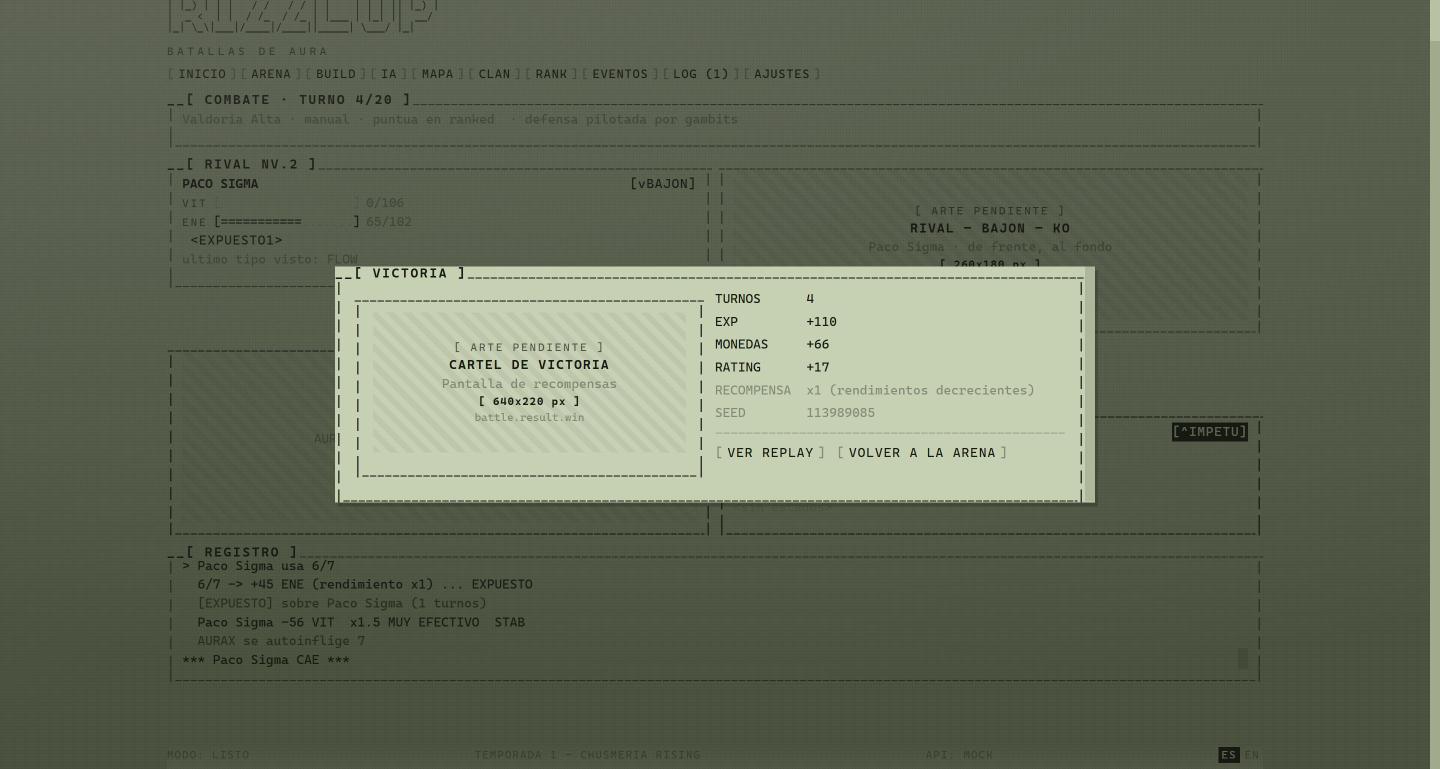Click the ^IMPETU status tag
The width and height of the screenshot is (1440, 769).
[1210, 432]
